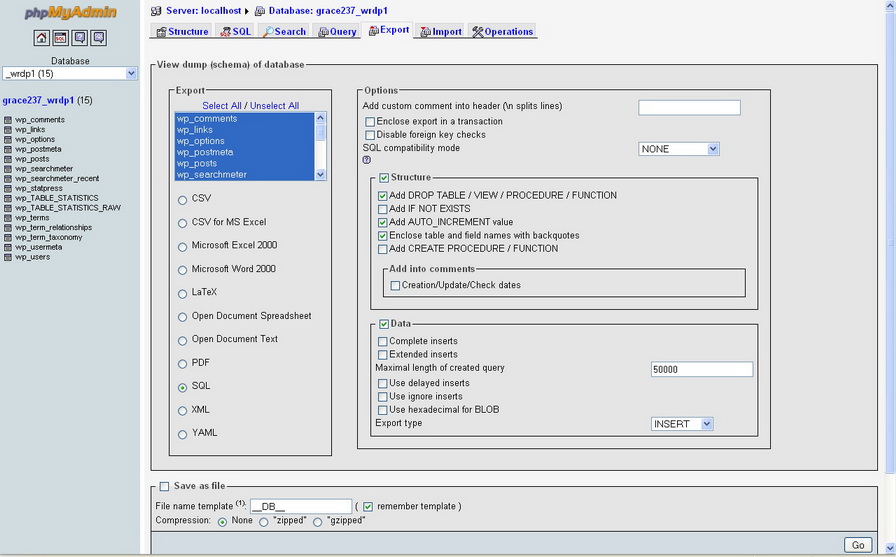Screen dimensions: 896x557
Task: Open the wp_statpress table link
Action: 39,189
